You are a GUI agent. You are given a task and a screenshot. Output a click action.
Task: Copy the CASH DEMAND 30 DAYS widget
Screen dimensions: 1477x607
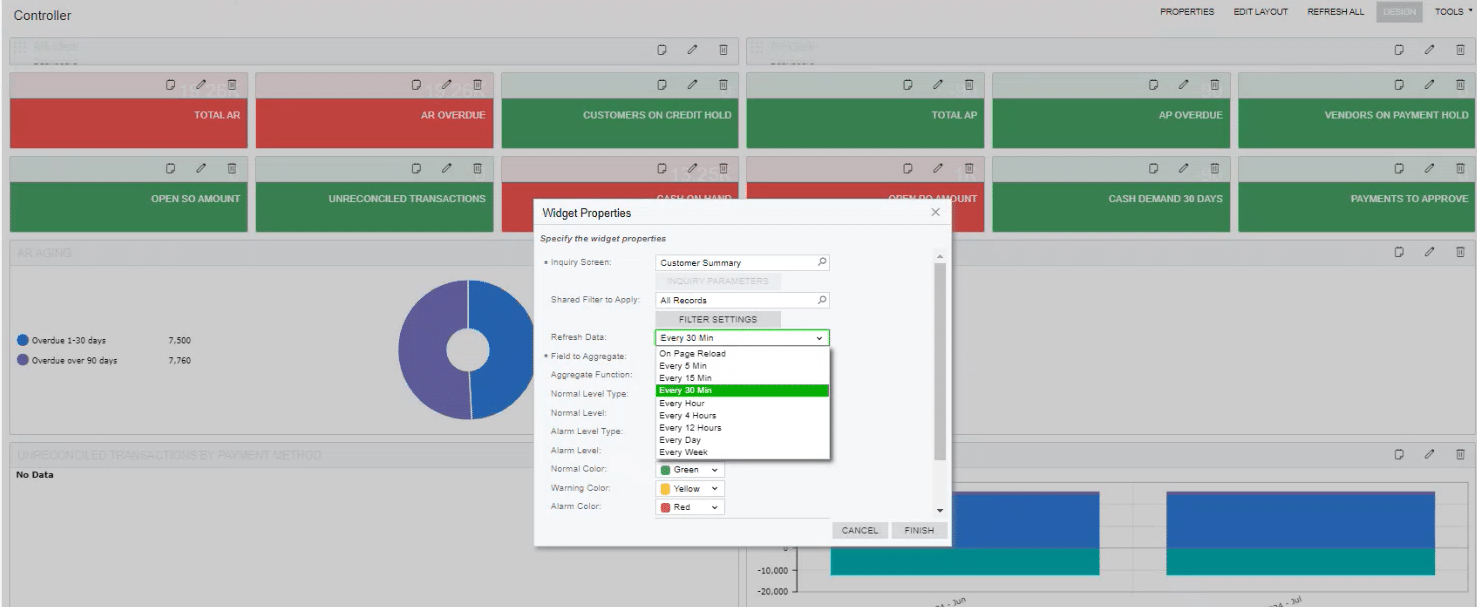coord(1152,168)
